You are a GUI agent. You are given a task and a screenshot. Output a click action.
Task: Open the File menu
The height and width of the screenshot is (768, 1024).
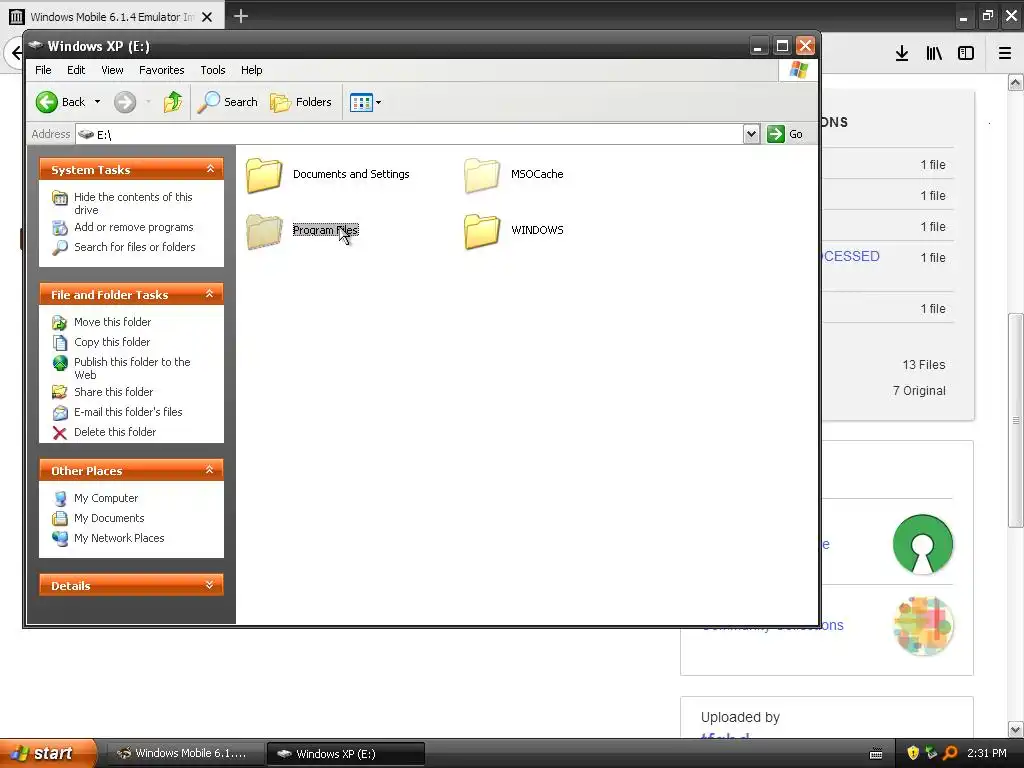[x=43, y=70]
